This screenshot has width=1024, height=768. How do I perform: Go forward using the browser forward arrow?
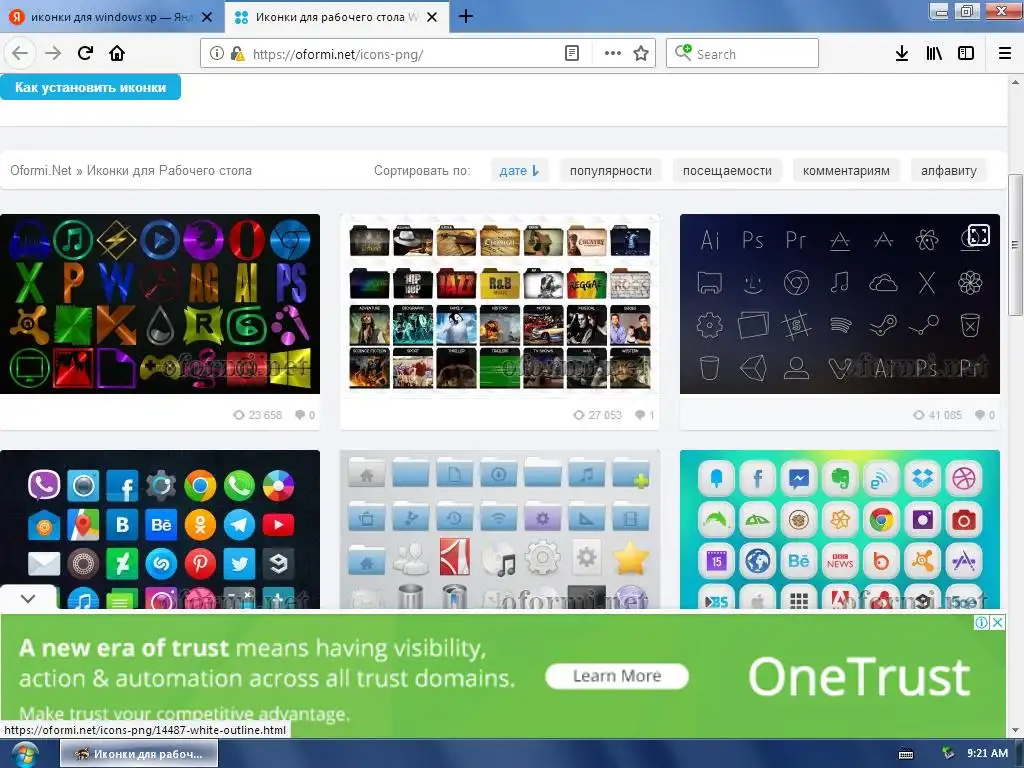pos(53,53)
